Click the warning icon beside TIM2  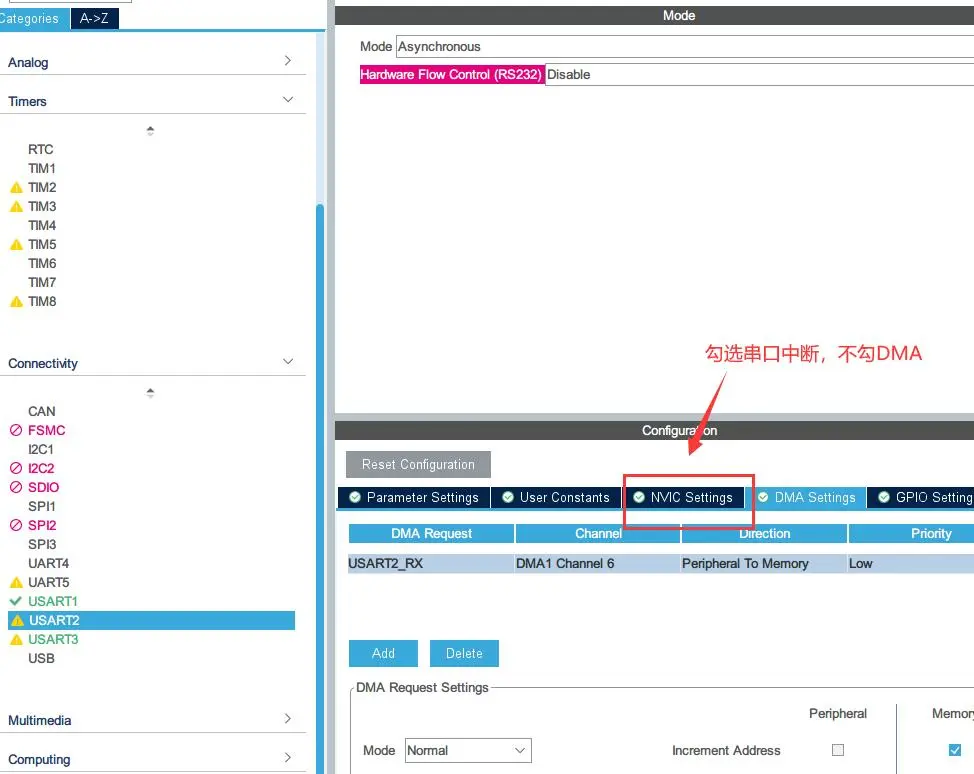click(16, 188)
